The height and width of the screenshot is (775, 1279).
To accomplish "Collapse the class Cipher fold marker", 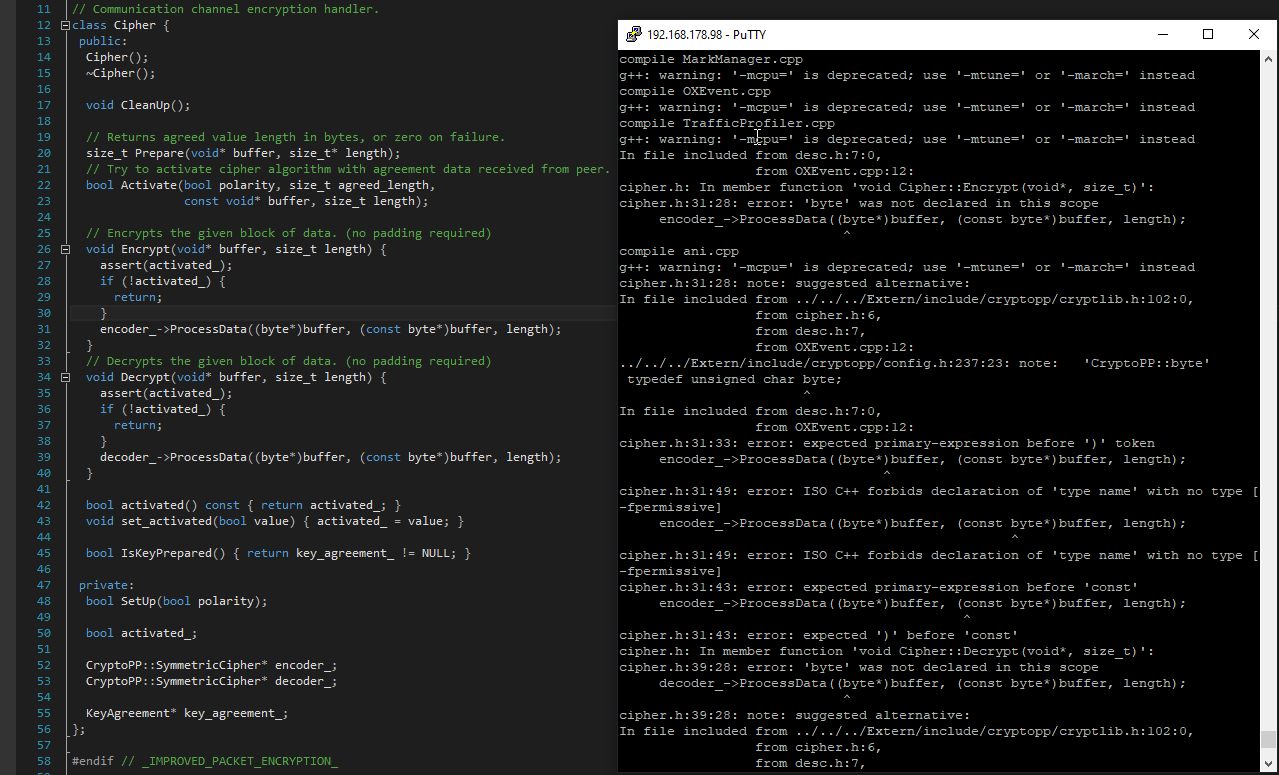I will tap(65, 25).
